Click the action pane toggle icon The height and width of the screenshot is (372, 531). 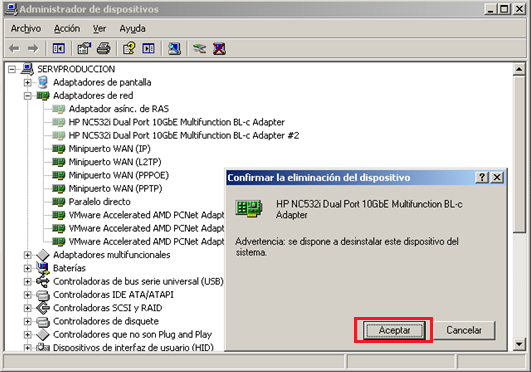pyautogui.click(x=148, y=49)
